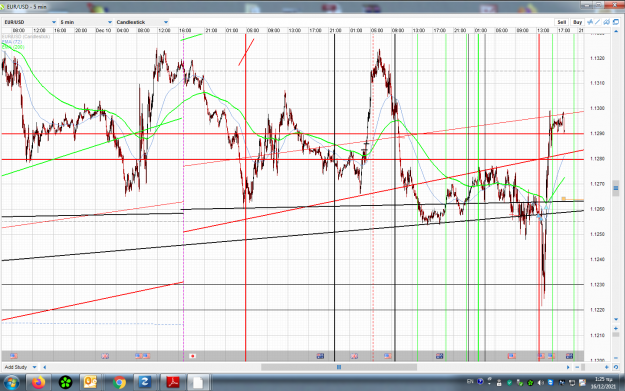Click the Sell button

click(x=562, y=22)
